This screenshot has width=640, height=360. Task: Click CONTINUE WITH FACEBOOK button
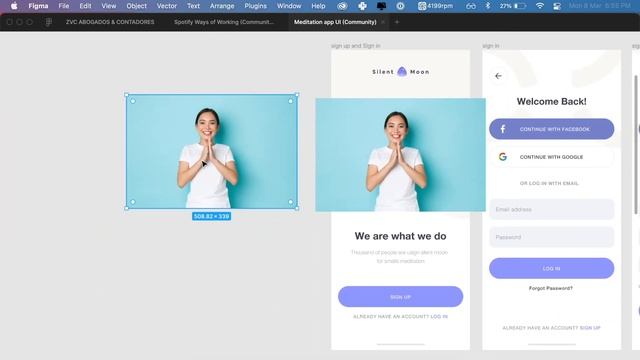tap(551, 129)
